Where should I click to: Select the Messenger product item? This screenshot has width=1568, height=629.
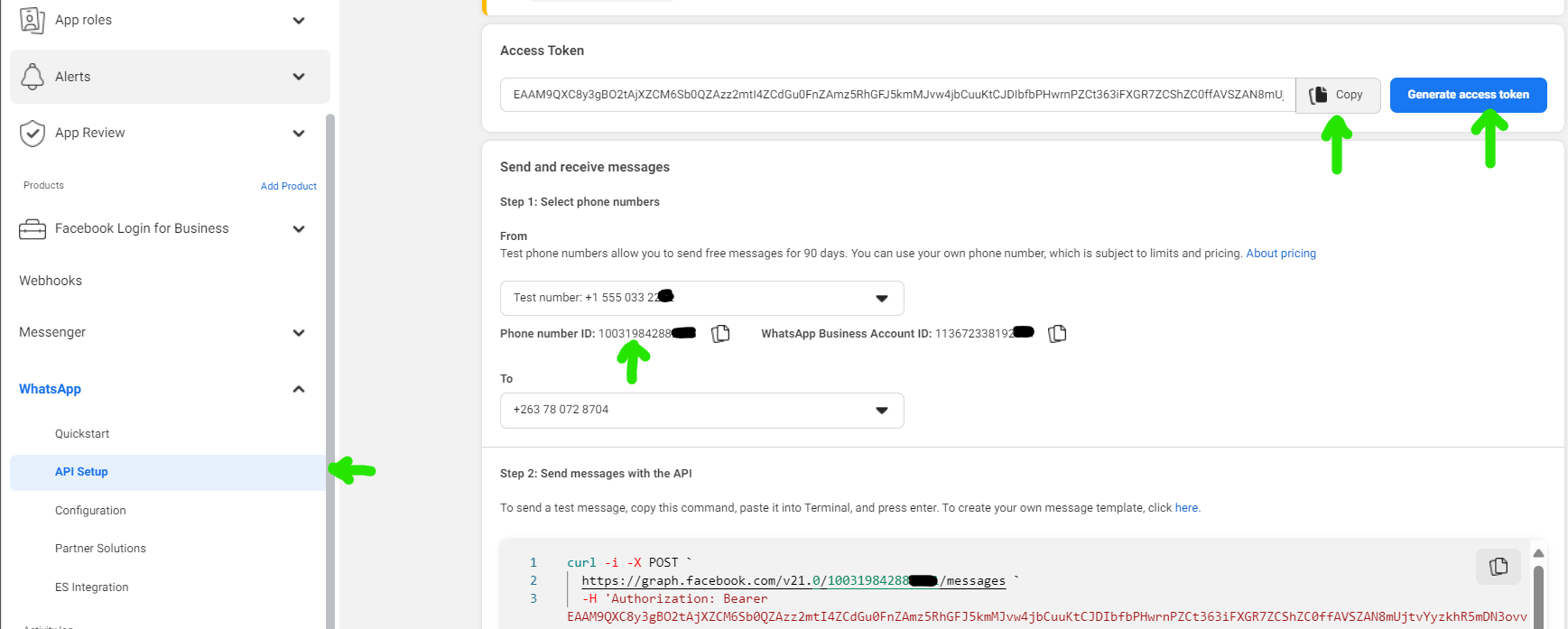[x=52, y=332]
